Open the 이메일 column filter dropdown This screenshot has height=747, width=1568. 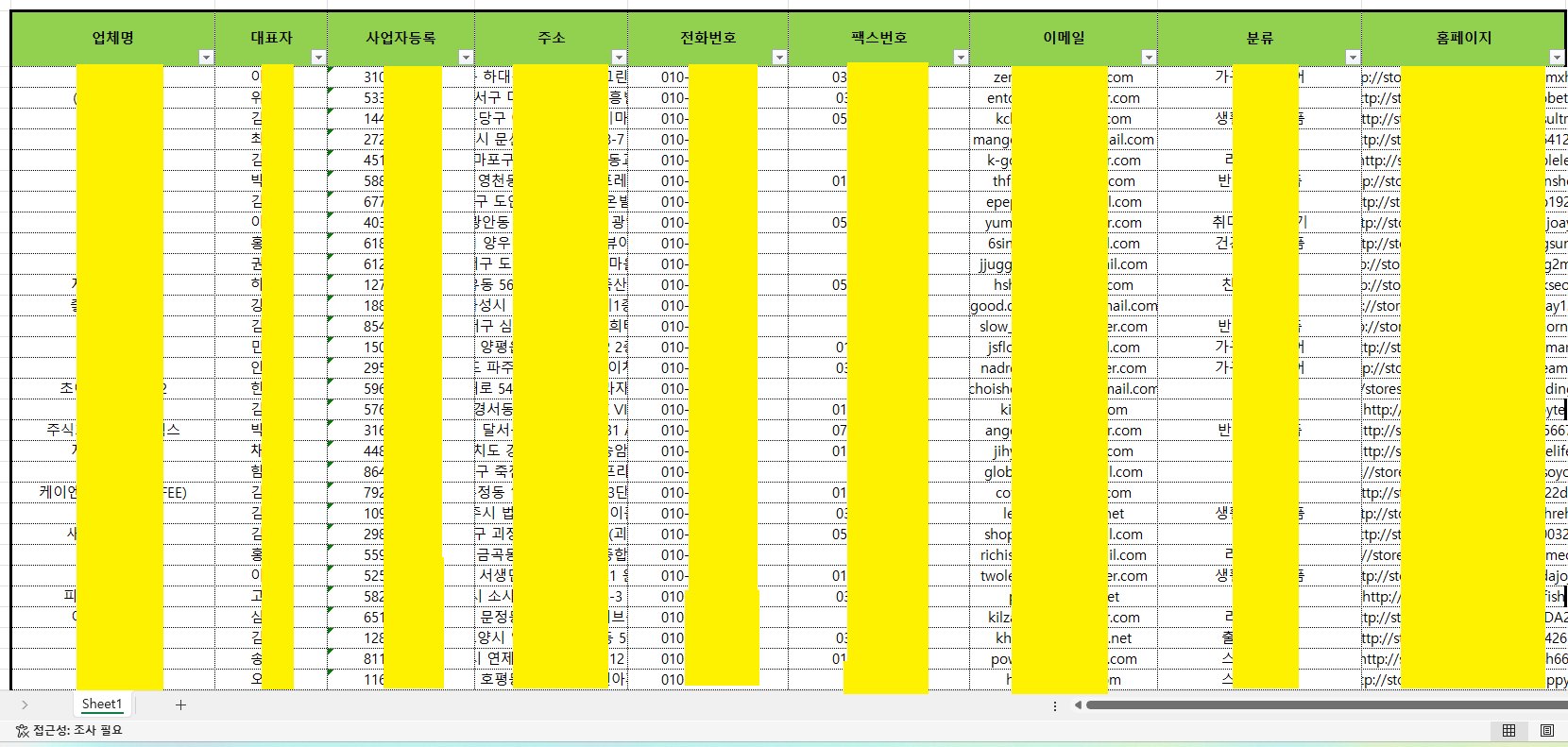1149,58
